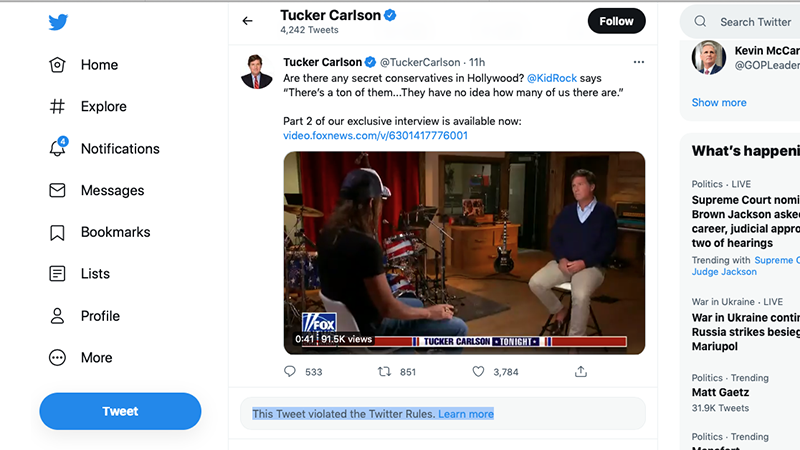
Task: Click the share tweet icon
Action: coord(581,372)
